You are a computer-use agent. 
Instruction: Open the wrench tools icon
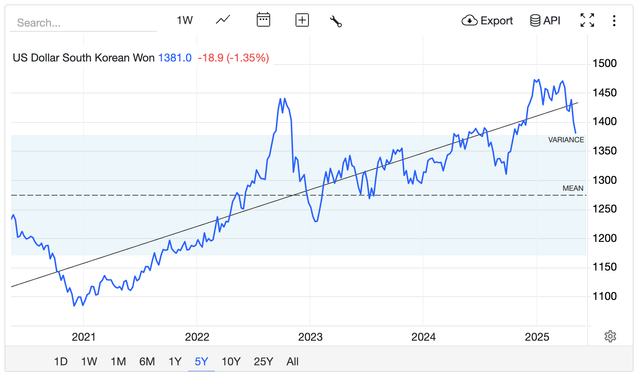(x=336, y=21)
